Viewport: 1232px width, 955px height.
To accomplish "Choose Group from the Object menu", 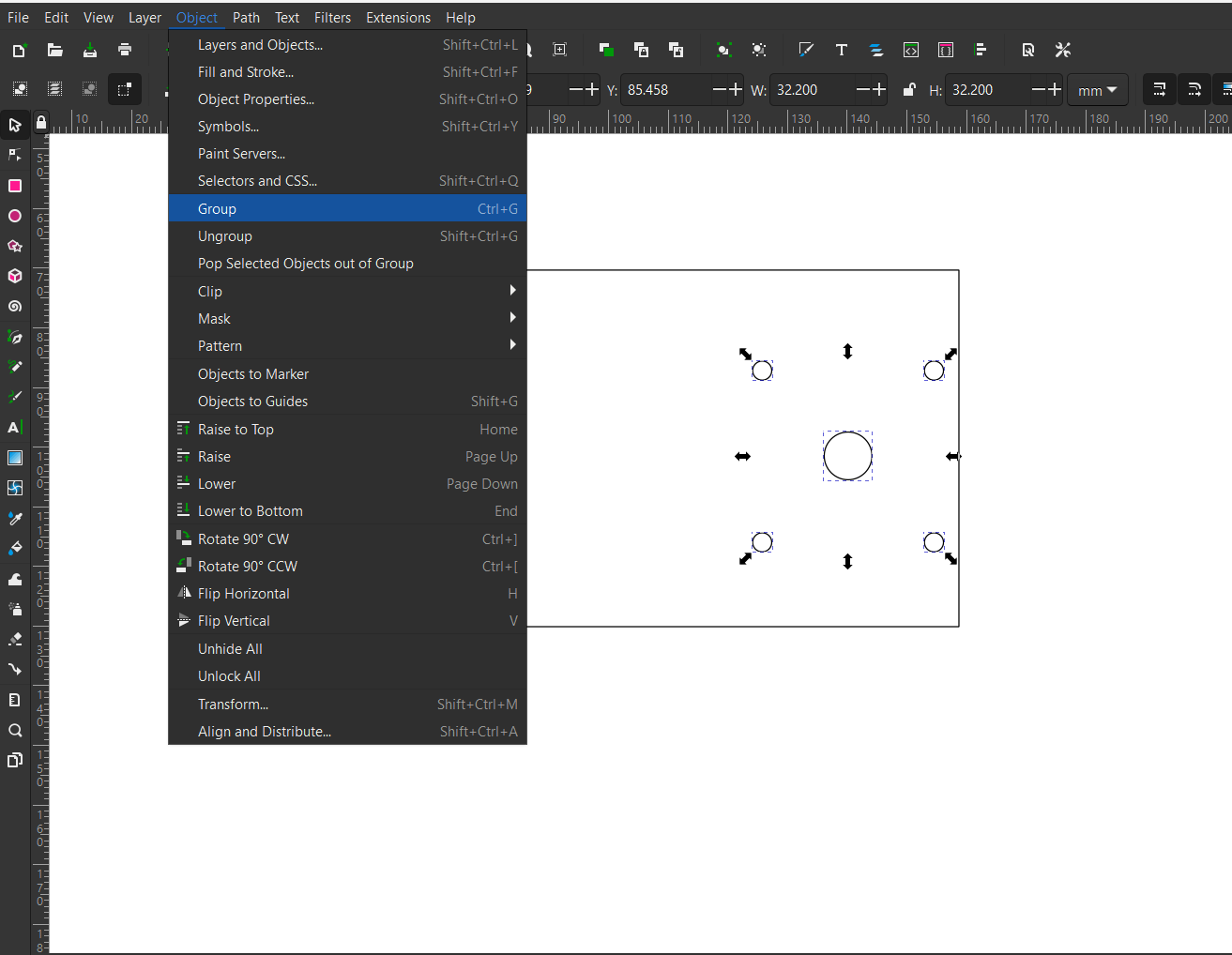I will click(x=348, y=208).
